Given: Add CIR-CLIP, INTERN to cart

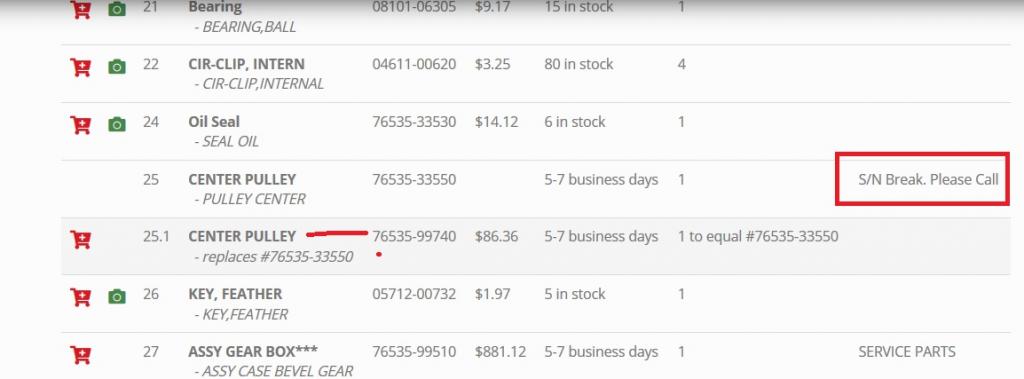Looking at the screenshot, I should coord(80,67).
